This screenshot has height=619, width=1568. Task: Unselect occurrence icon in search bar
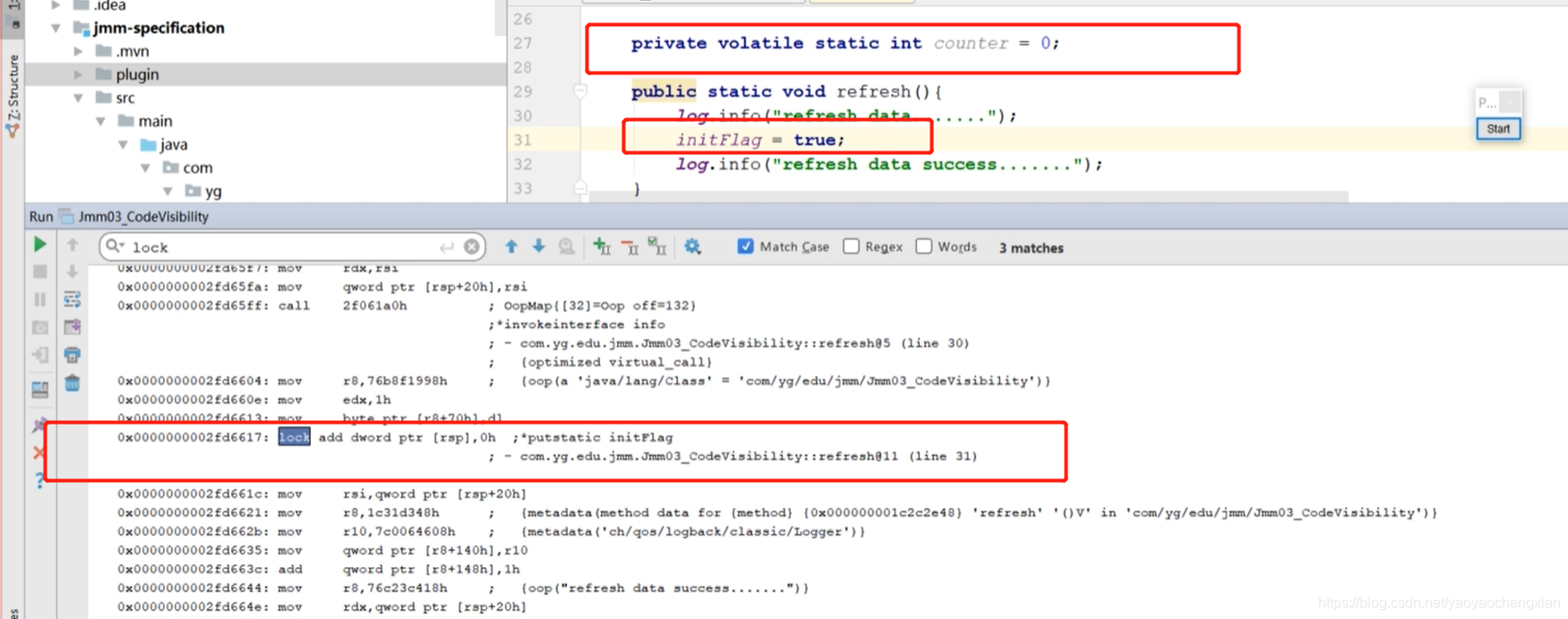click(630, 246)
